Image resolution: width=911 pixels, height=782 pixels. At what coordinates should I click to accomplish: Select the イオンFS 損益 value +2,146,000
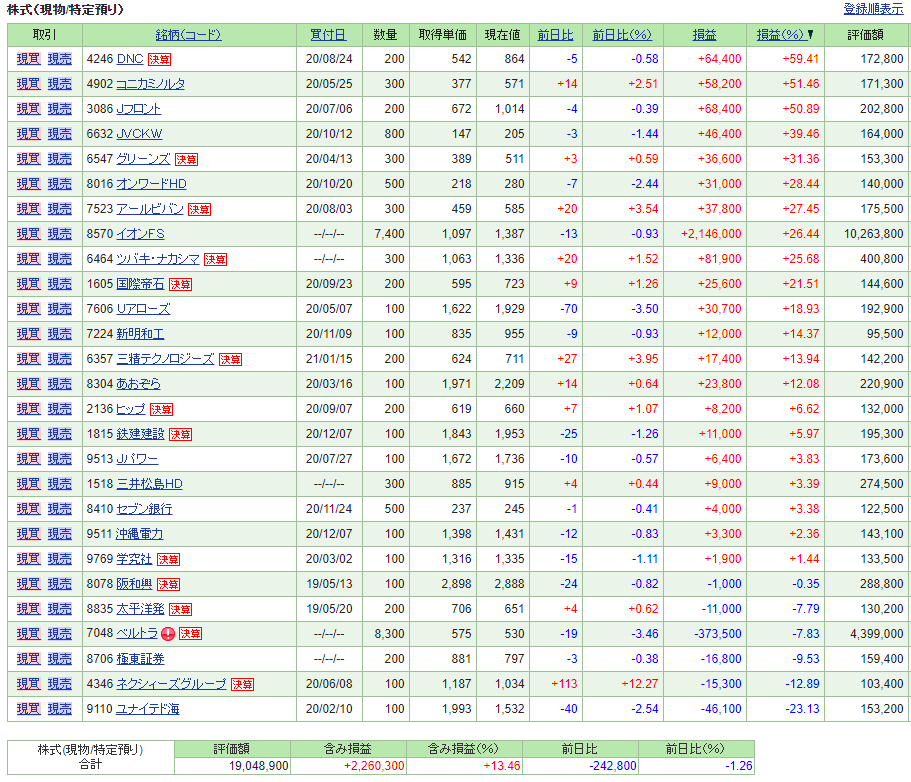pyautogui.click(x=711, y=234)
